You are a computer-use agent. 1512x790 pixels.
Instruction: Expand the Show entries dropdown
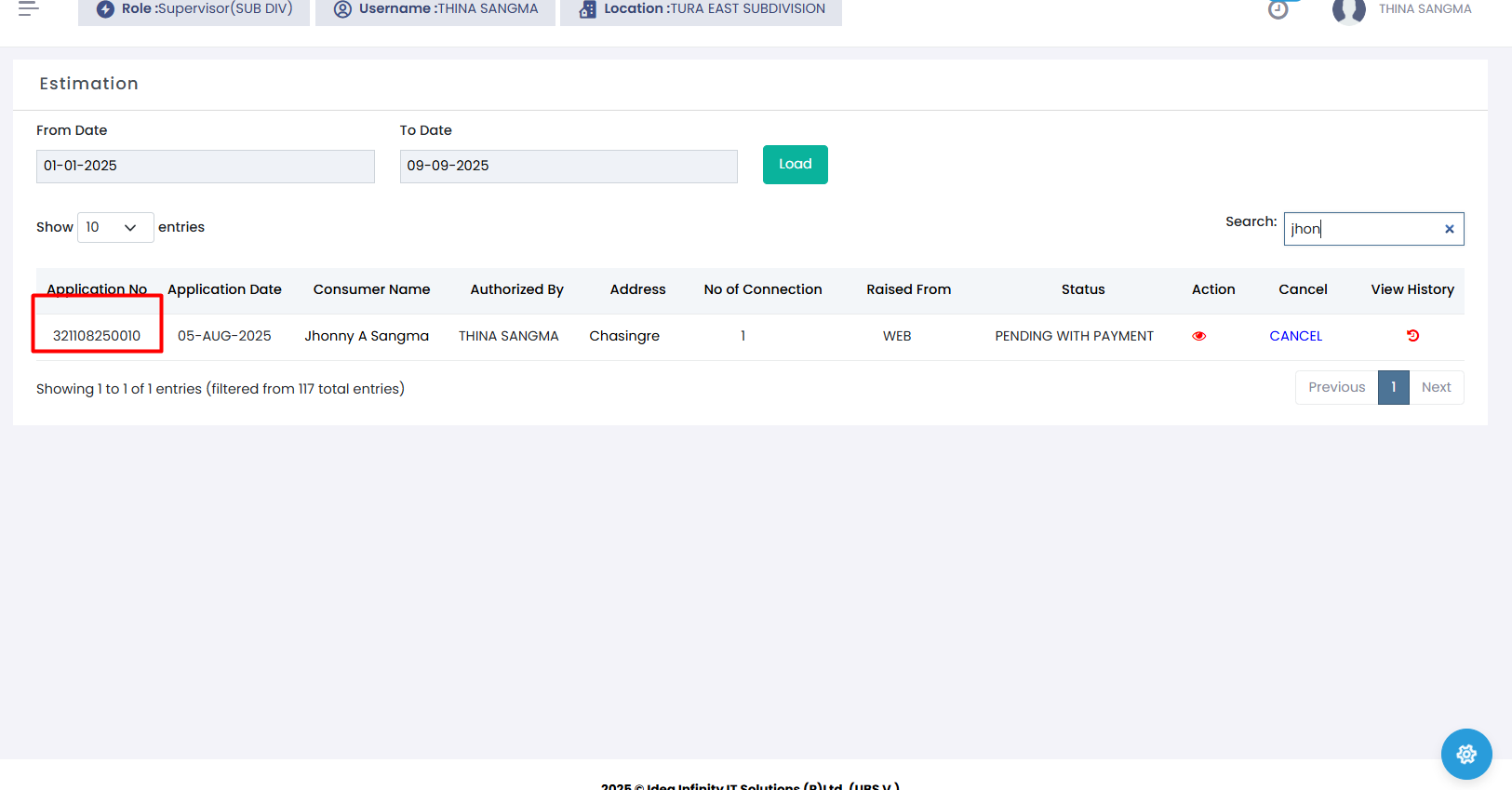coord(115,227)
